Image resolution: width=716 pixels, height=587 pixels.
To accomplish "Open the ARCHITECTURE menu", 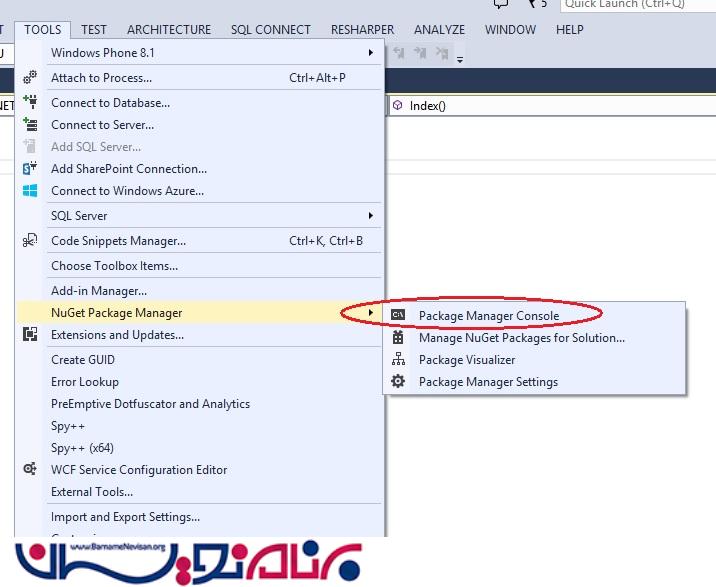I will (x=169, y=30).
